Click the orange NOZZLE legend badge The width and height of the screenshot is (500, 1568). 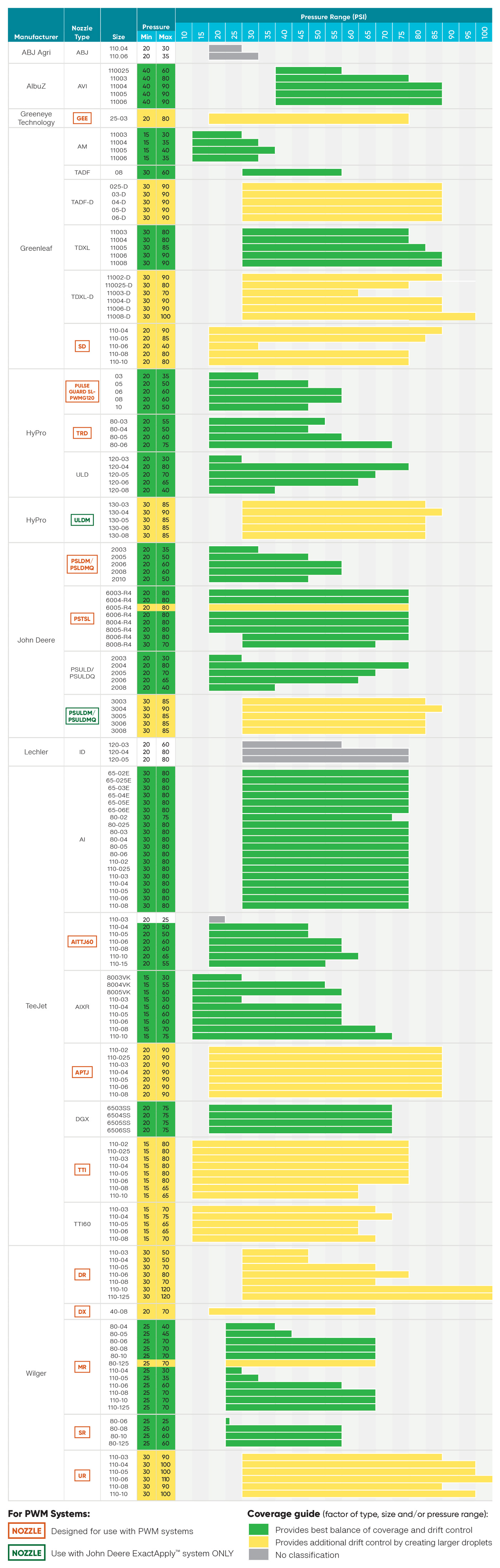click(27, 1531)
